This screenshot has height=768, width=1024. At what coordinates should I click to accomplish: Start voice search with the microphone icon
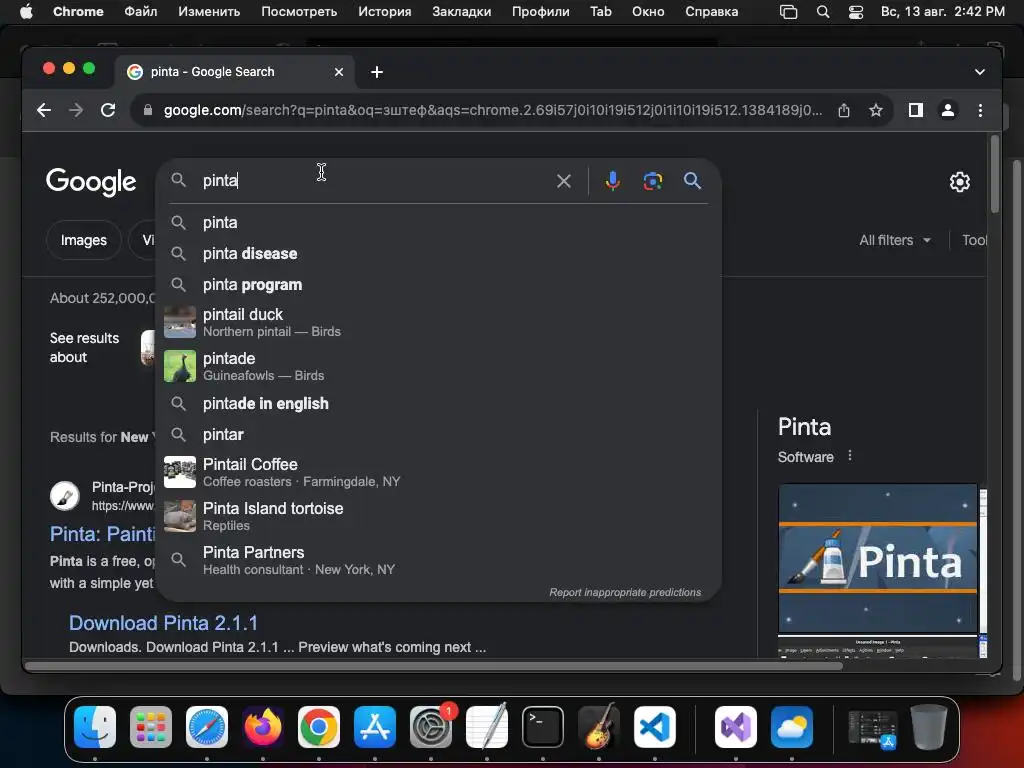point(612,181)
